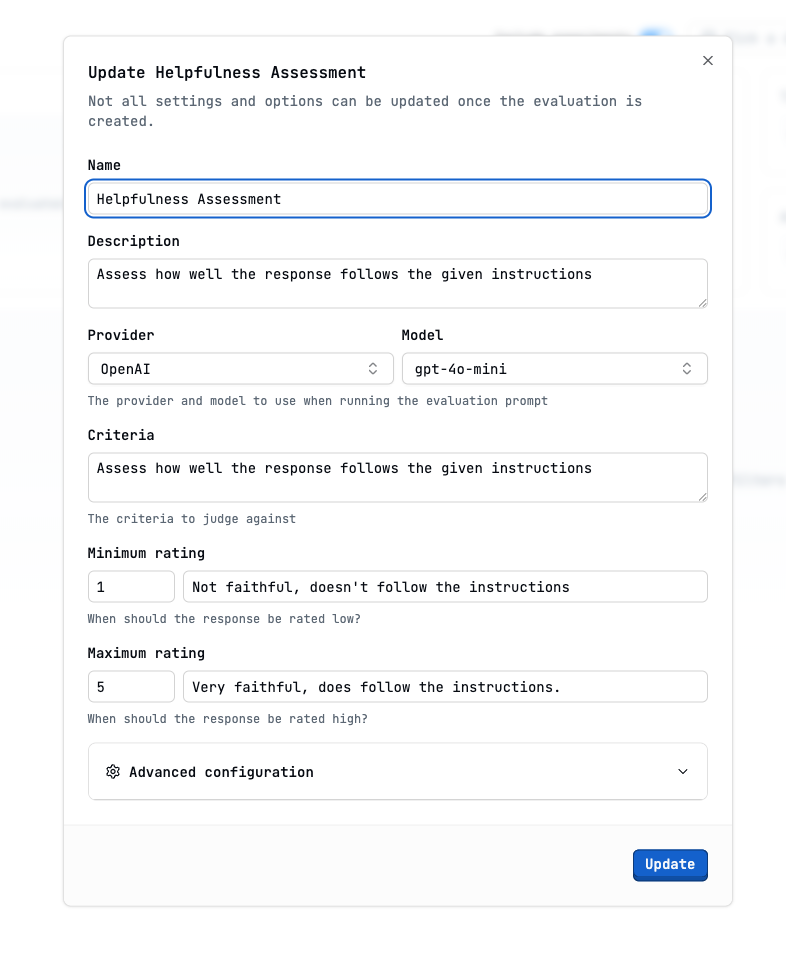This screenshot has width=786, height=959.
Task: Expand the Advanced configuration section
Action: pos(397,771)
